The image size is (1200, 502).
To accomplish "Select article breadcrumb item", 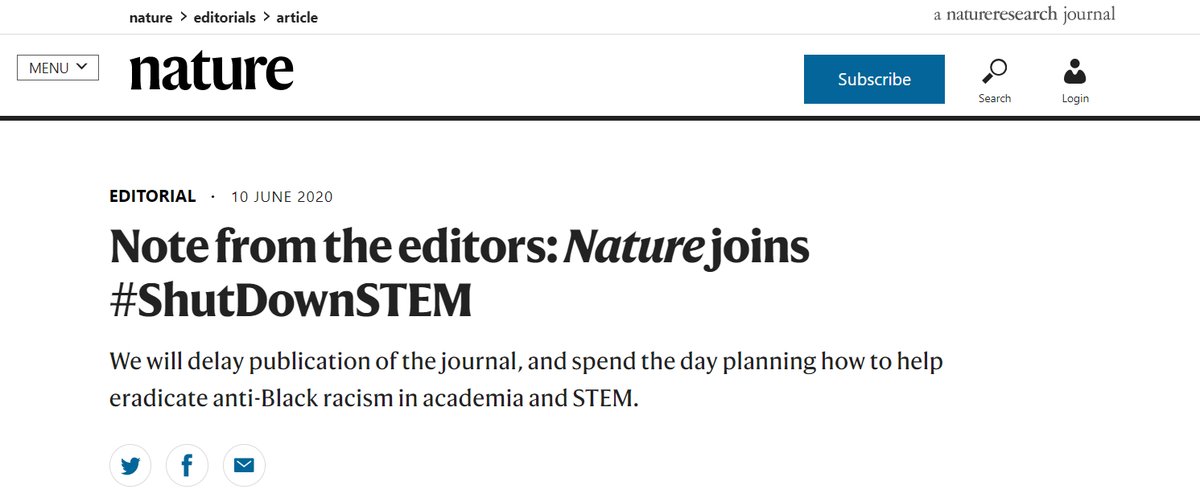I will click(297, 17).
